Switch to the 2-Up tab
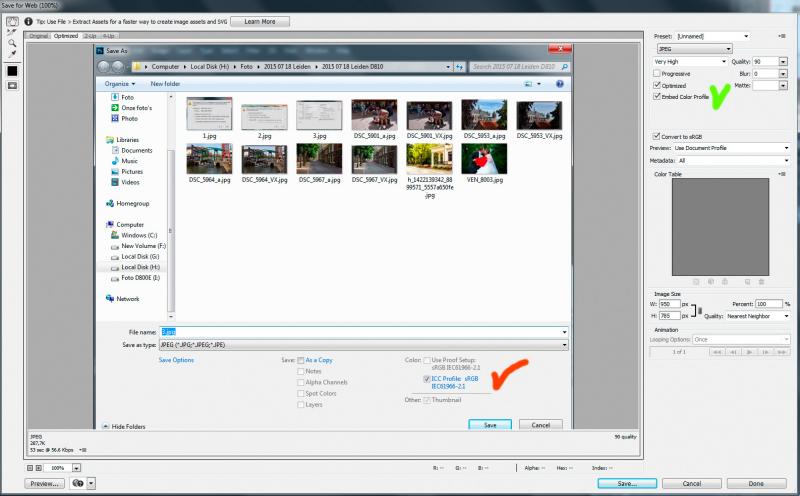 pyautogui.click(x=90, y=36)
